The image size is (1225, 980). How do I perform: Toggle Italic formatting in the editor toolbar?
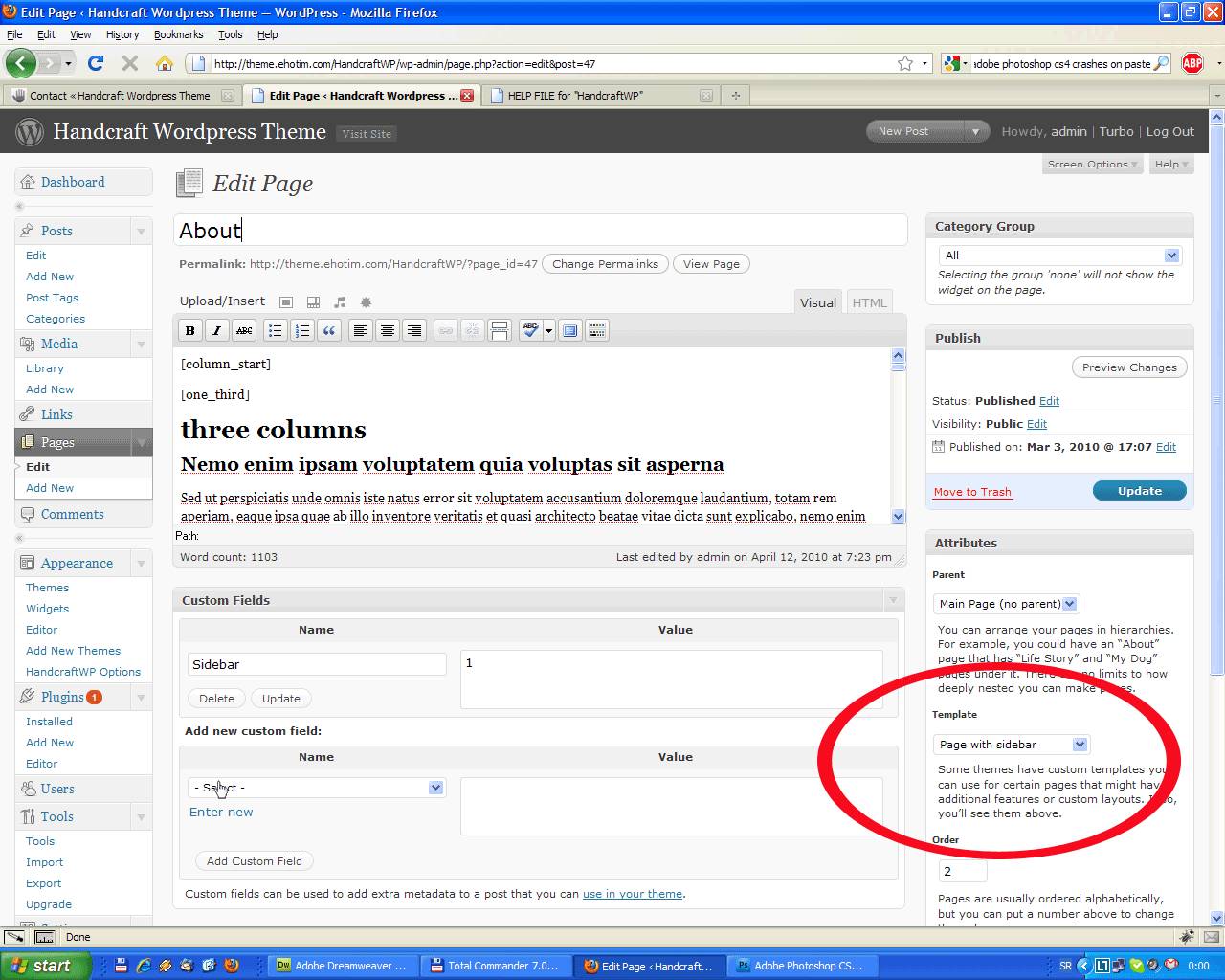(x=216, y=330)
